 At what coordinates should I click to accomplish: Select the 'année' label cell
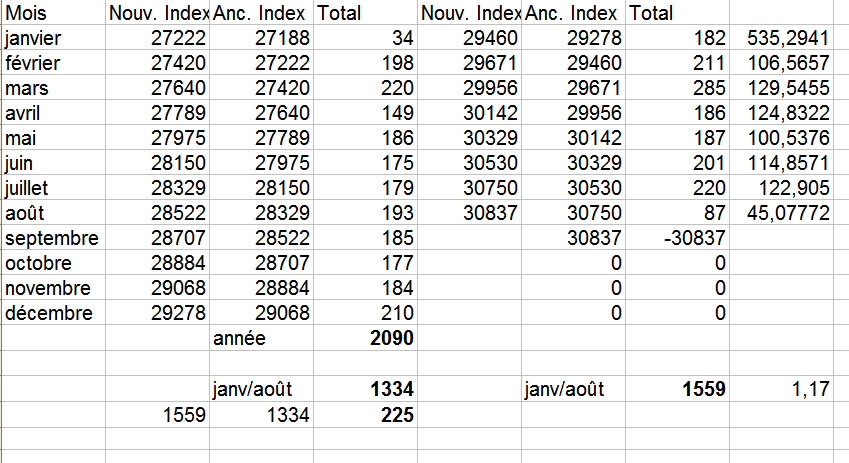pos(262,337)
